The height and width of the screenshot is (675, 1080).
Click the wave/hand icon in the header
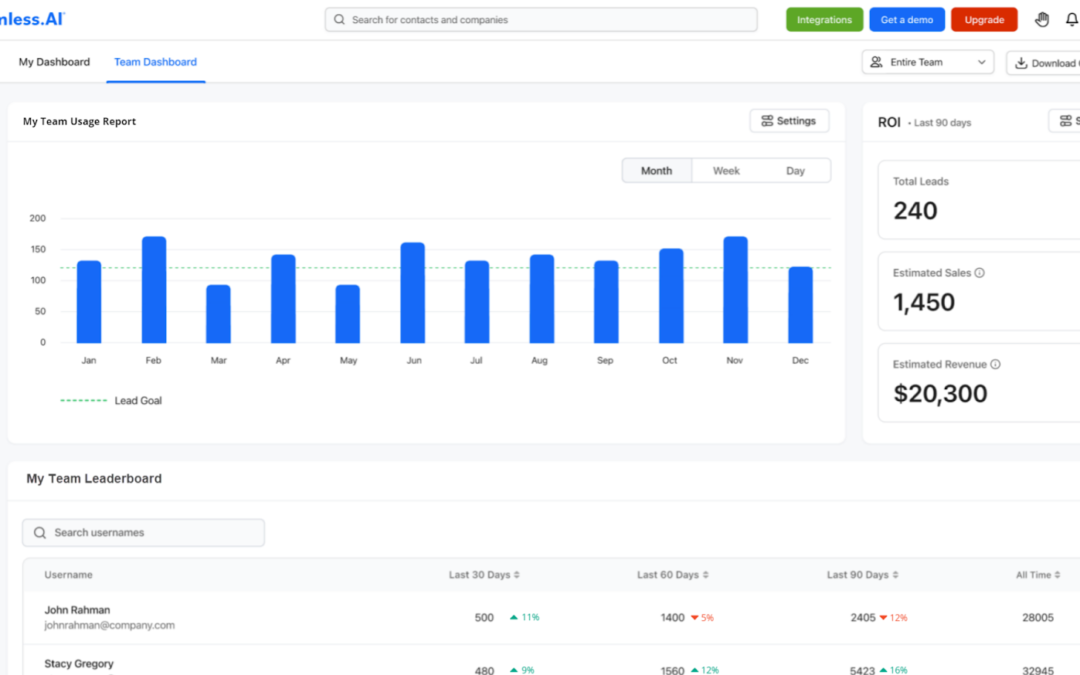tap(1041, 19)
